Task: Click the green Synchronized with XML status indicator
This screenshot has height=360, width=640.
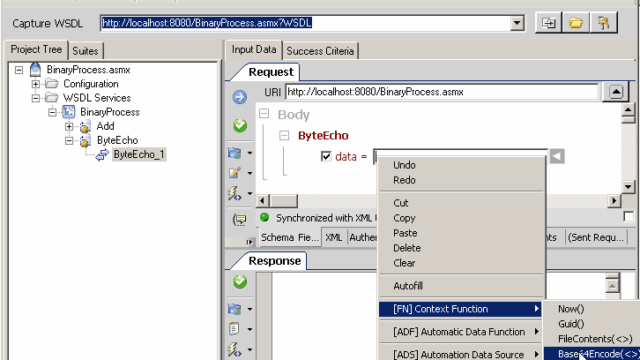Action: click(x=264, y=218)
